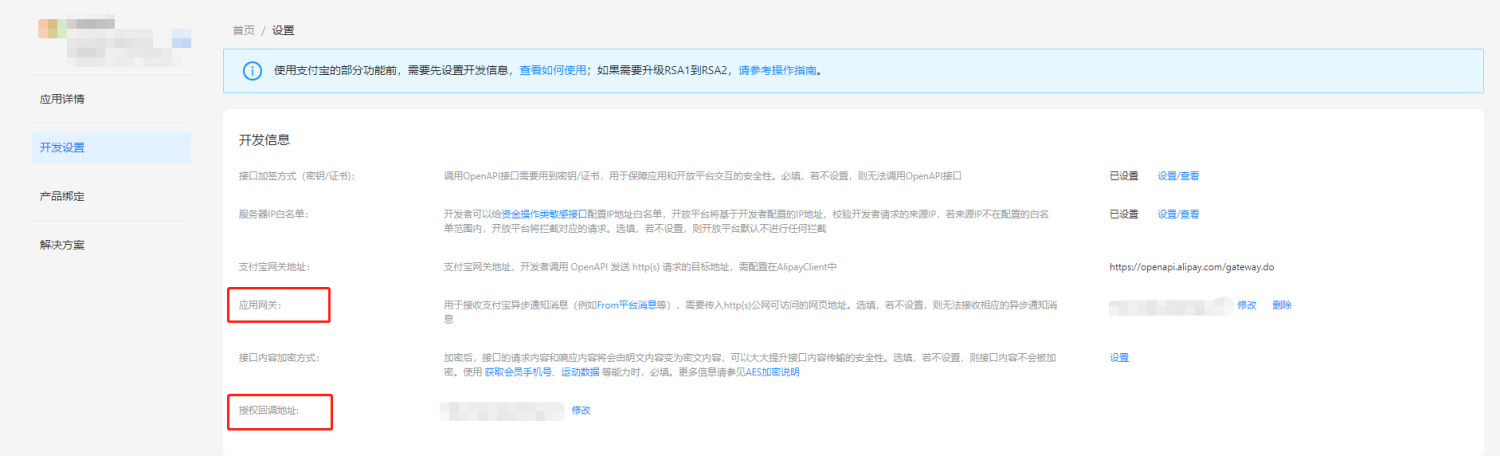
Task: Click the 请参考操作指南 link
Action: [x=777, y=71]
